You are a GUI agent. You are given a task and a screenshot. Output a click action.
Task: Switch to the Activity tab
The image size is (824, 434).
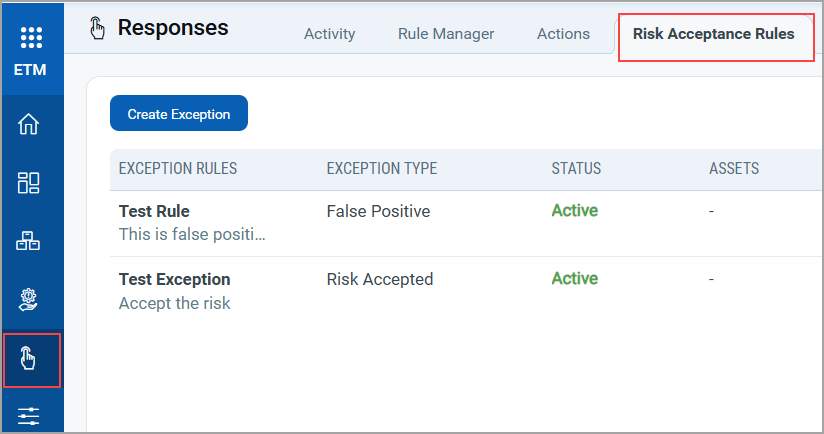click(x=329, y=34)
